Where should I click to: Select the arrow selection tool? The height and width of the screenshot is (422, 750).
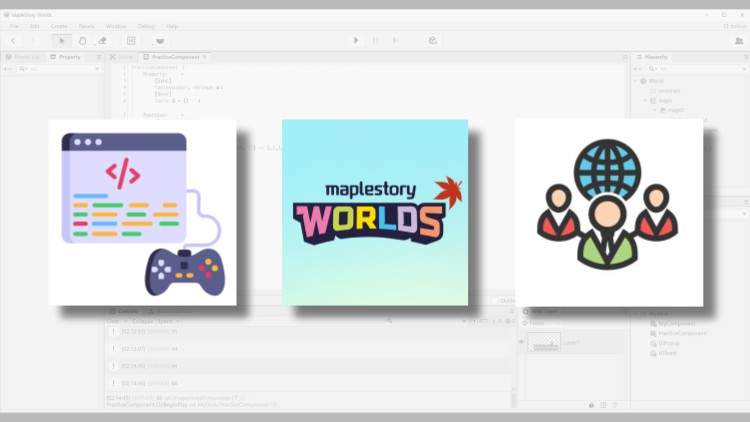pos(62,41)
